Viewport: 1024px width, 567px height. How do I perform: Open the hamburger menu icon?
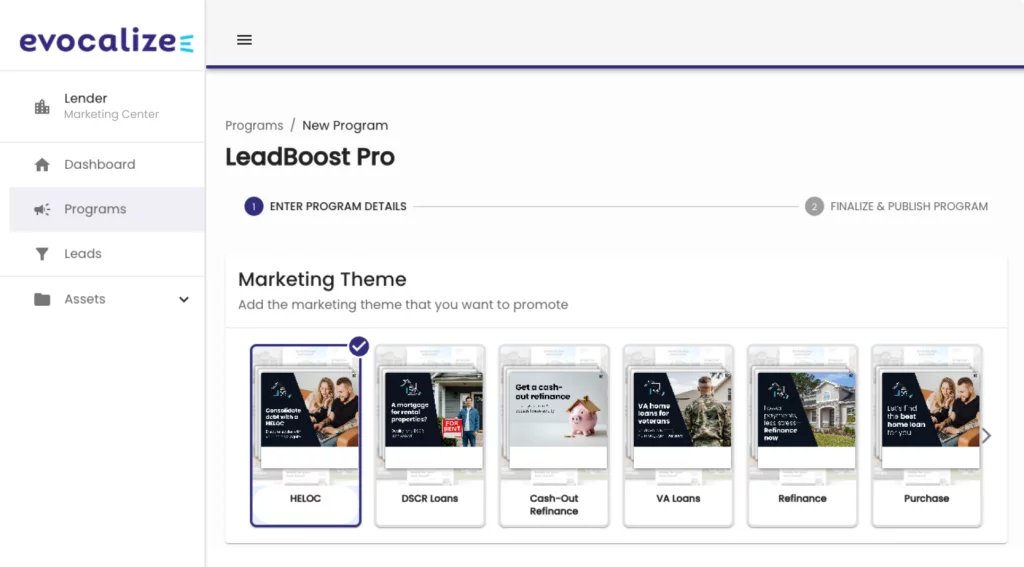click(244, 40)
